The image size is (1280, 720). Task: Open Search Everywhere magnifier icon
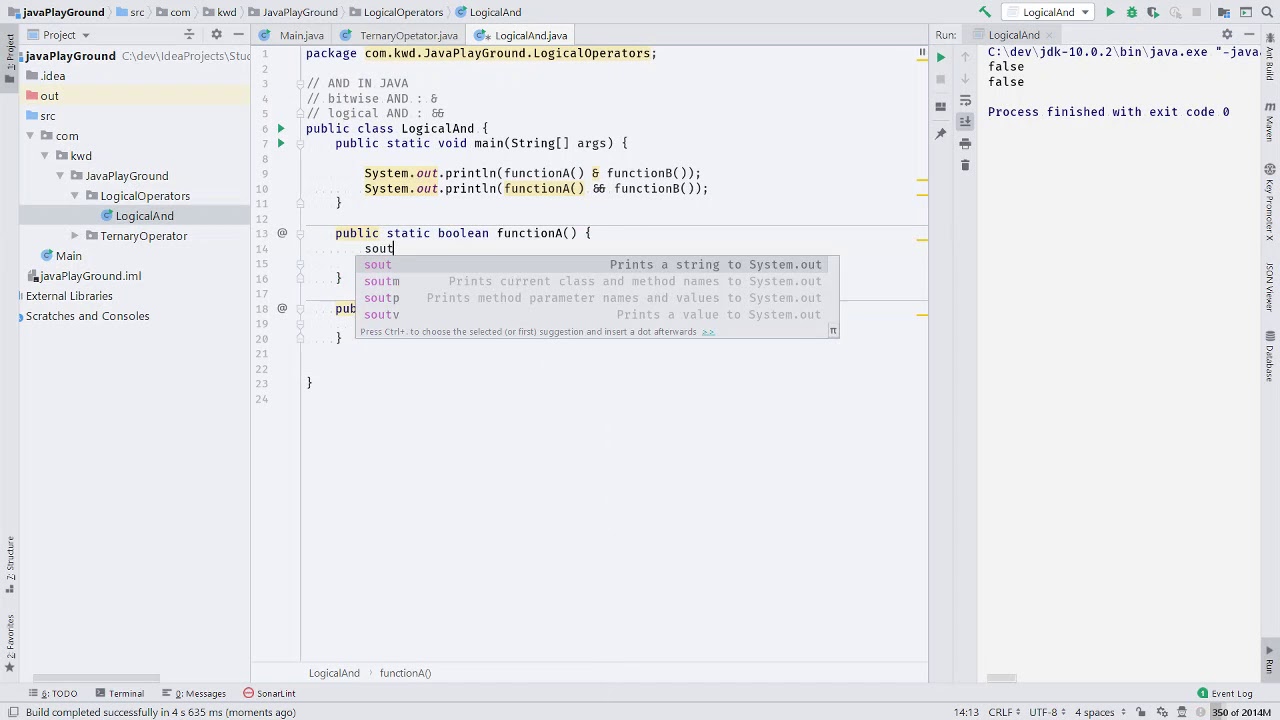pos(1268,12)
